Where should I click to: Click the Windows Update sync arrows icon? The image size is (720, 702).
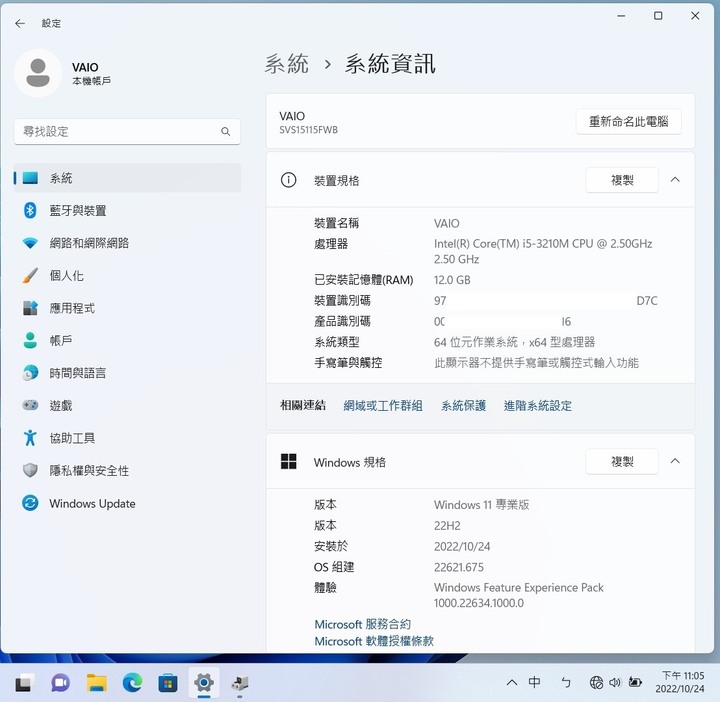[30, 503]
